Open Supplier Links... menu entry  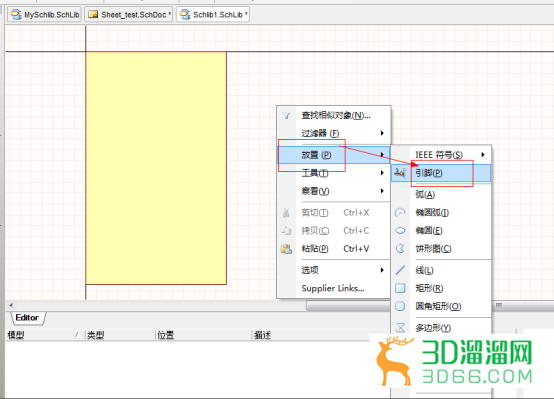(x=334, y=288)
